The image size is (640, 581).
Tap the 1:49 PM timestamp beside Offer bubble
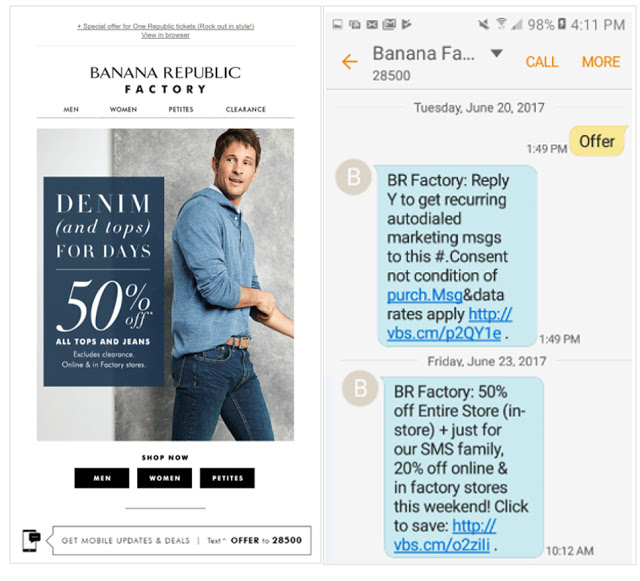[x=547, y=149]
